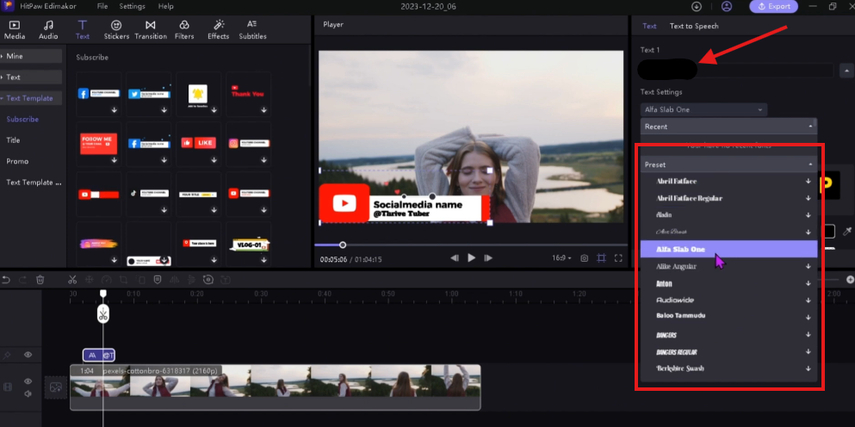Collapse the Text Template category
The height and width of the screenshot is (427, 855).
click(31, 99)
